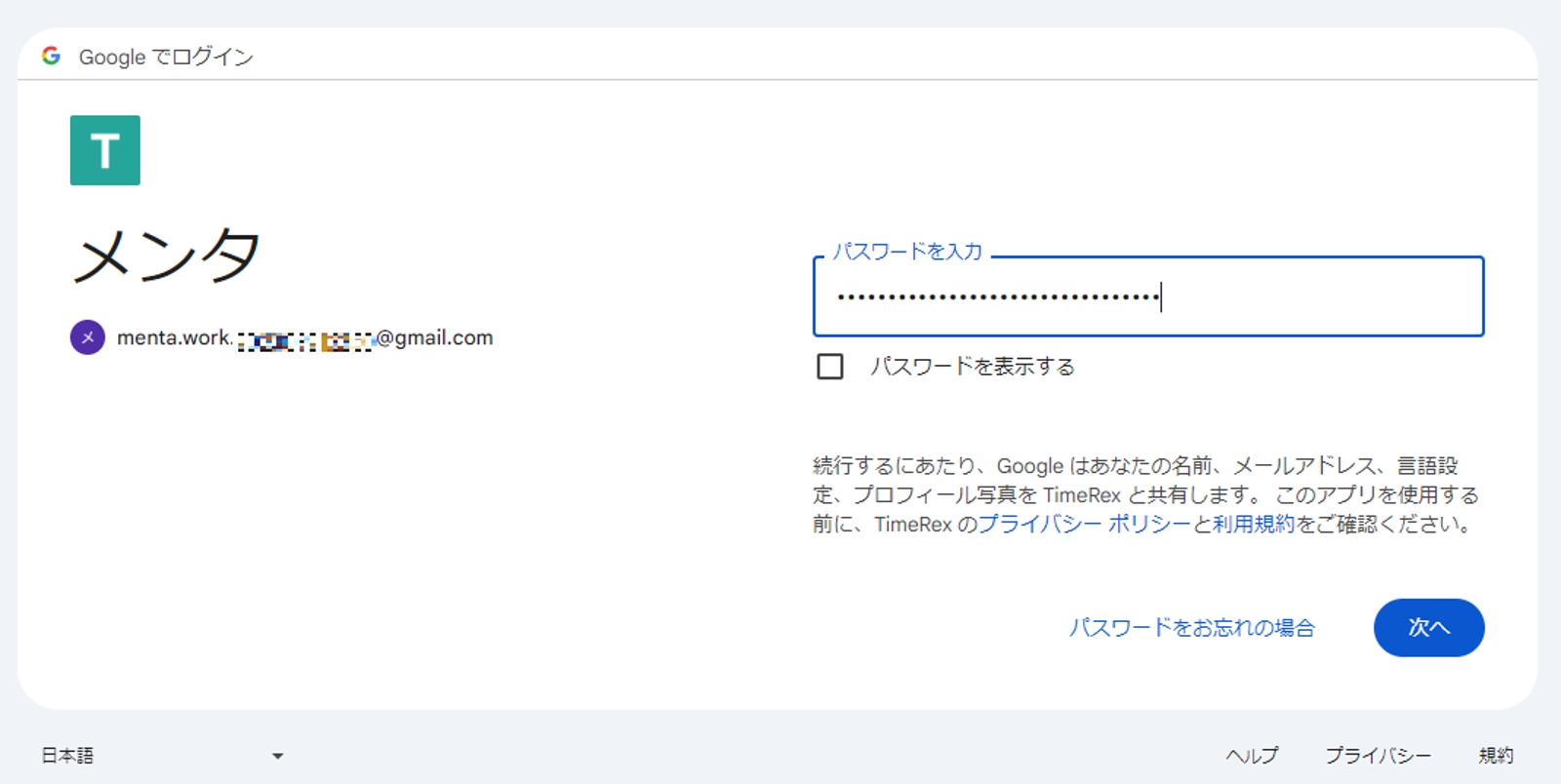Open the プライバシー footer link
1561x784 pixels.
click(1378, 756)
